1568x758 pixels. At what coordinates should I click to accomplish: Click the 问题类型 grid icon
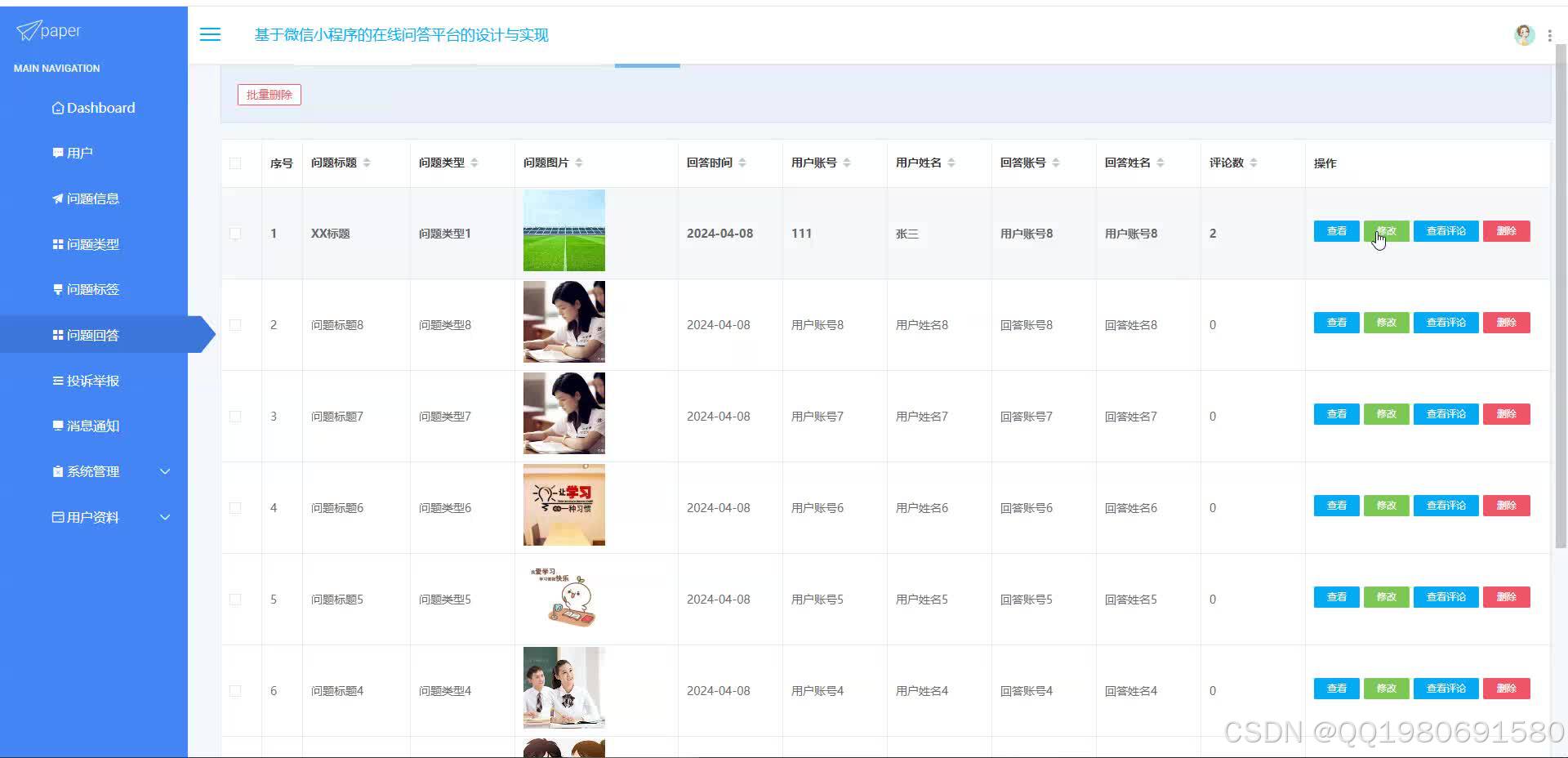pos(58,244)
